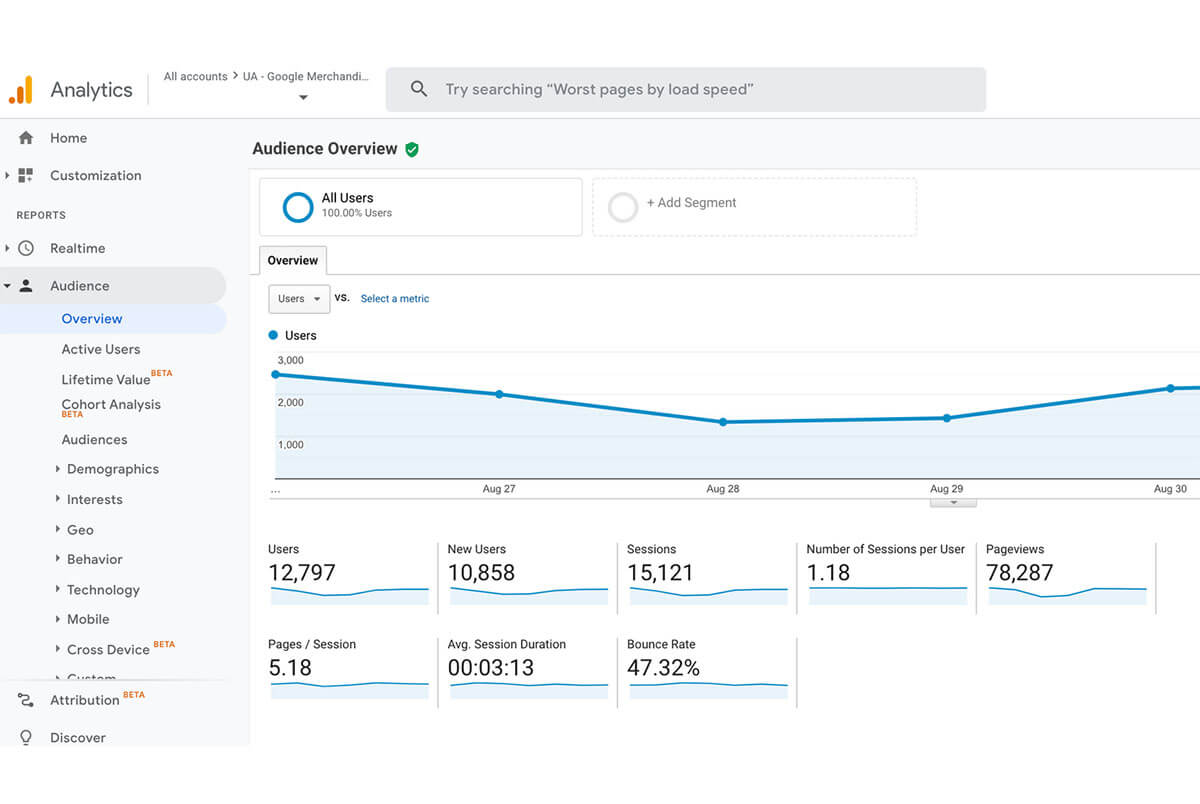This screenshot has height=804, width=1200.
Task: Click the Users sparkline under 12,797
Action: coord(348,595)
